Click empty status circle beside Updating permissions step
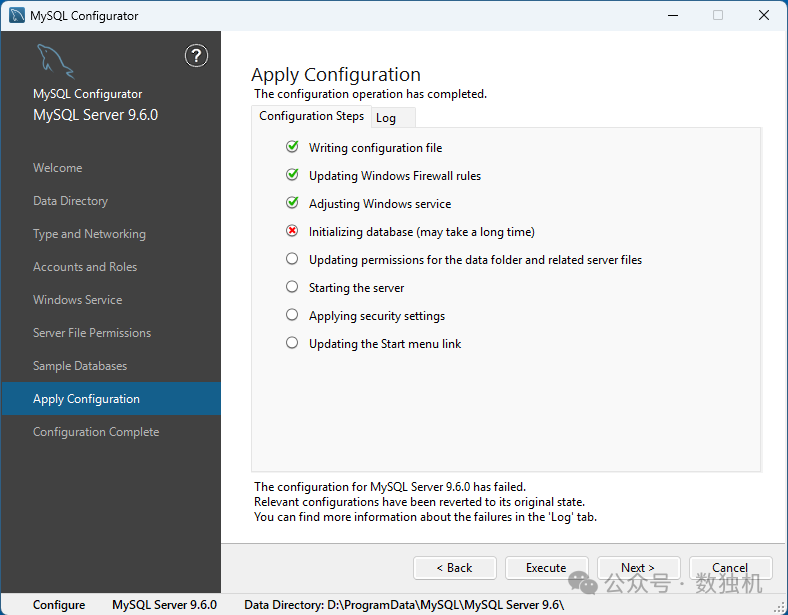The image size is (788, 615). click(x=292, y=259)
